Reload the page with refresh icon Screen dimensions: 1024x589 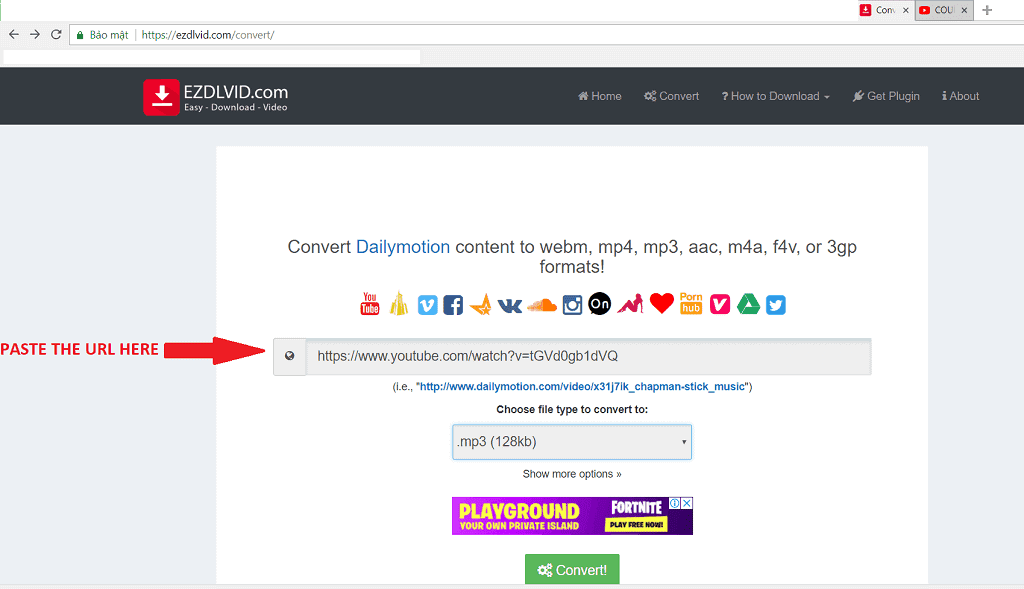tap(56, 35)
